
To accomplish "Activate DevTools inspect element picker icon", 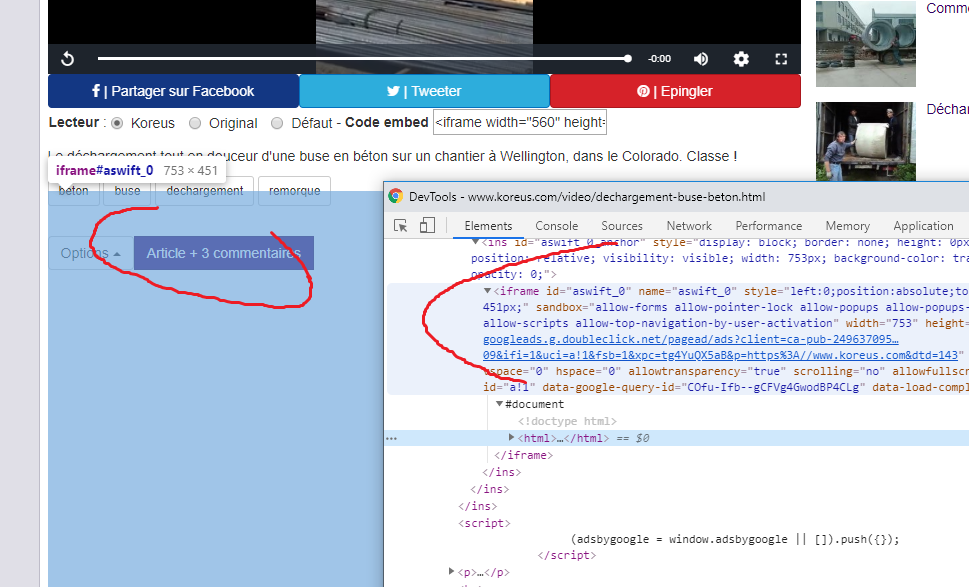I will (x=401, y=226).
